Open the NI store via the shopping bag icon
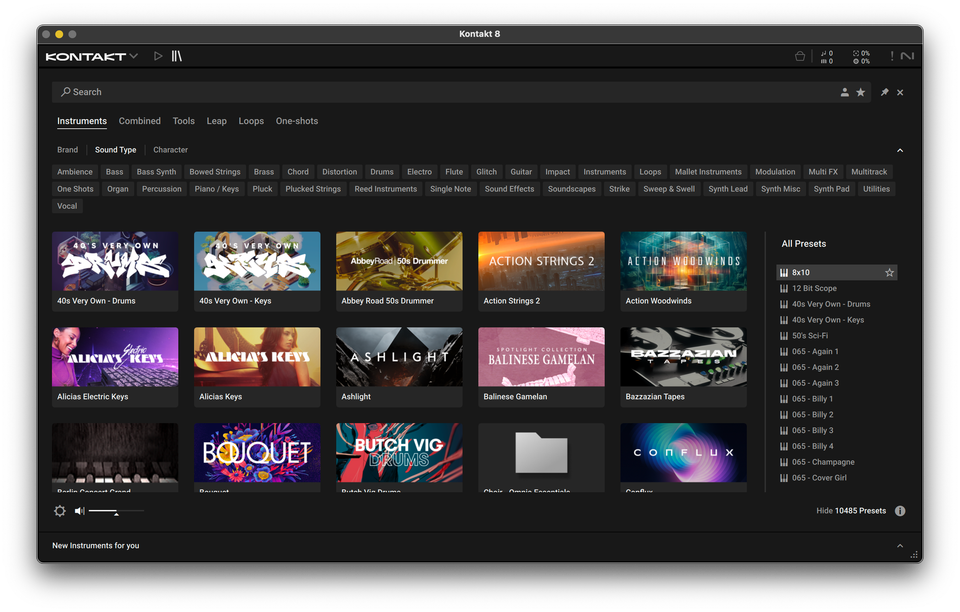Image resolution: width=960 pixels, height=612 pixels. coord(800,56)
